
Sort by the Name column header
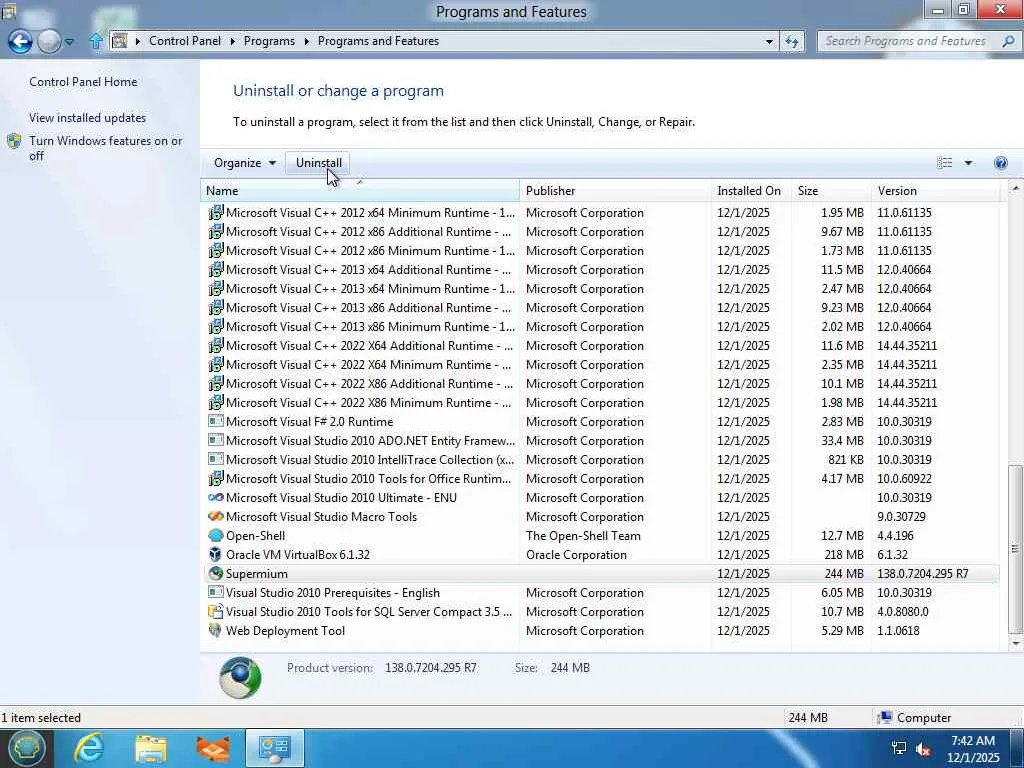point(360,191)
